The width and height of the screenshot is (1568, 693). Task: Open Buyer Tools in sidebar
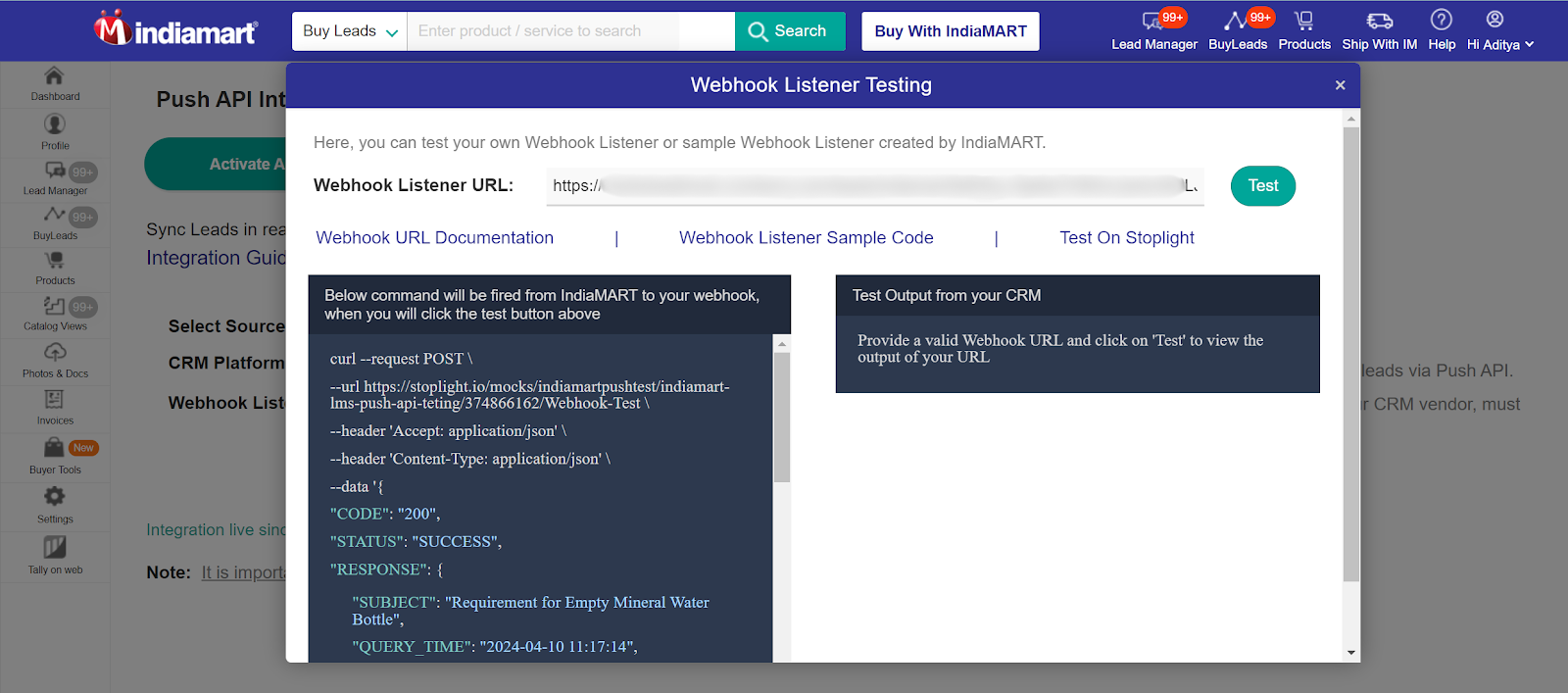click(x=55, y=457)
